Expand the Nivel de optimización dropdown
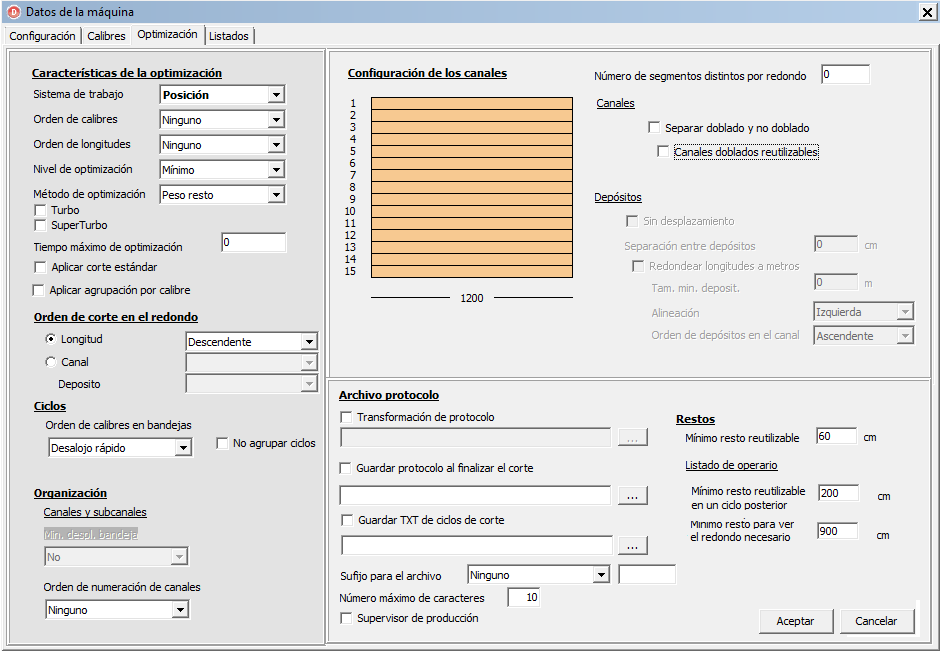Screen dimensions: 940x651 tap(222, 170)
